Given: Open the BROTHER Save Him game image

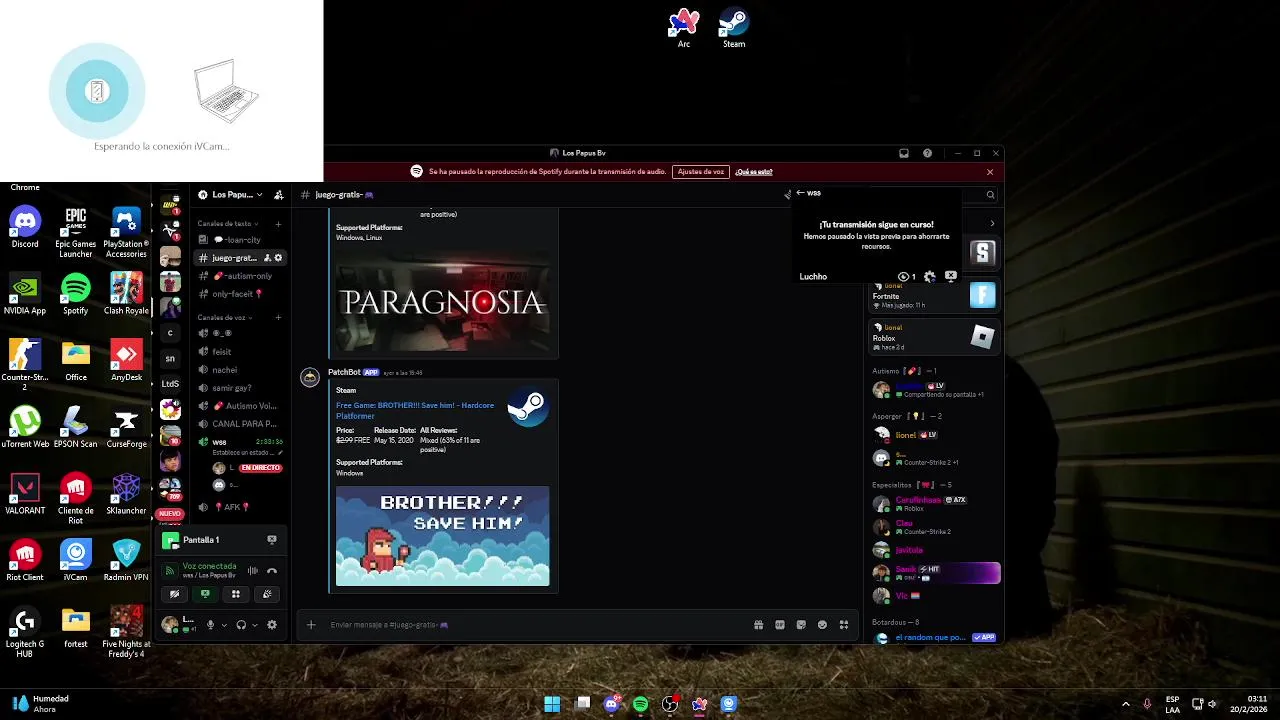Looking at the screenshot, I should coord(442,536).
